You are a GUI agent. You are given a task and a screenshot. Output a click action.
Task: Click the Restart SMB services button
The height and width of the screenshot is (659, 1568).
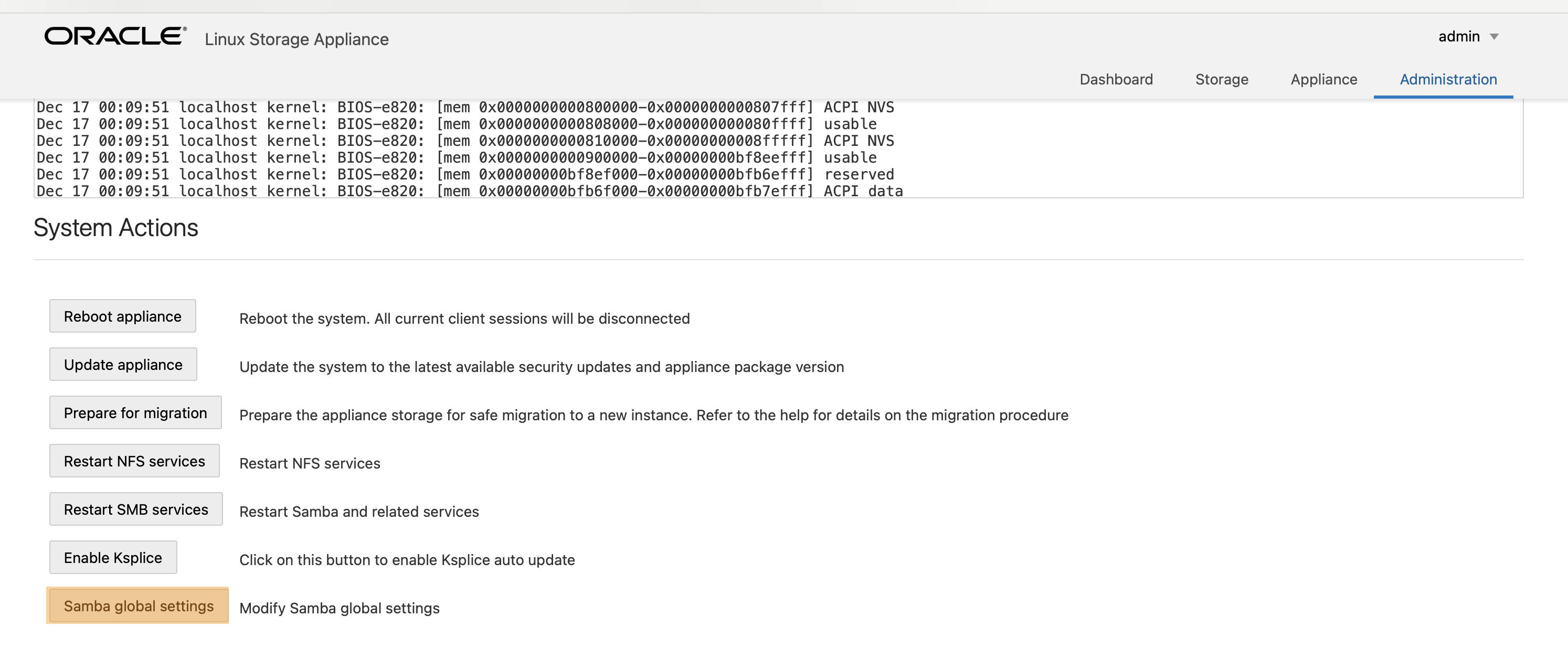pos(136,509)
